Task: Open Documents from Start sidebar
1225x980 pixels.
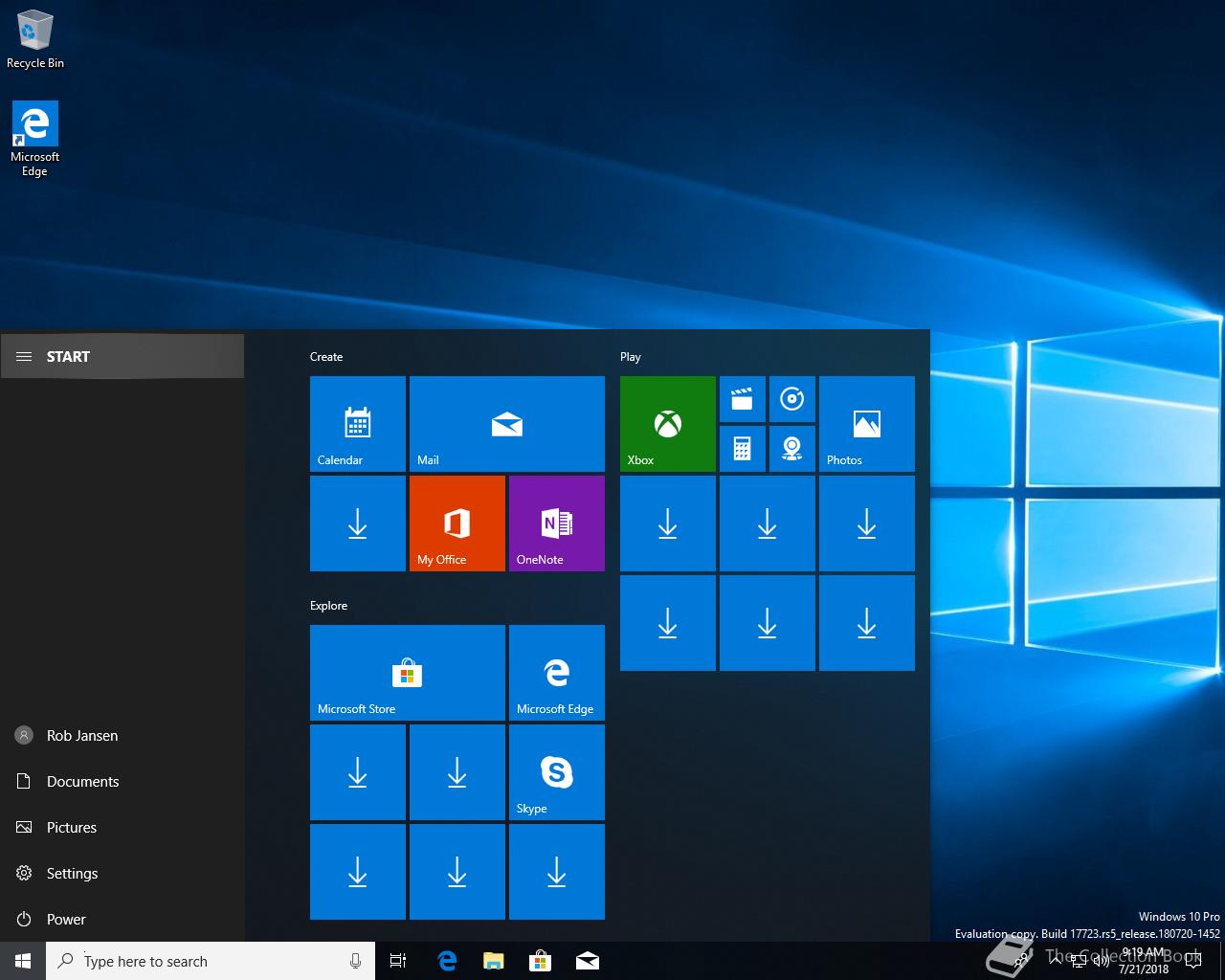Action: click(122, 781)
